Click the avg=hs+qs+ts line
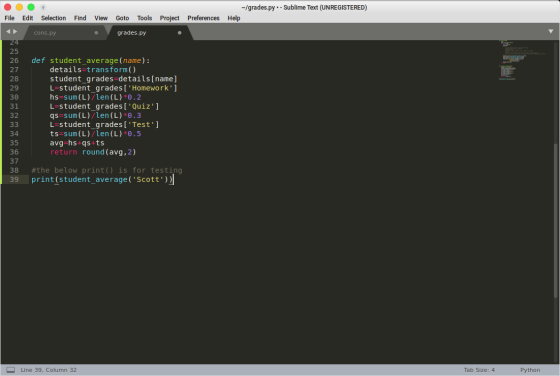Screen dimensions: 560x376 tap(77, 143)
